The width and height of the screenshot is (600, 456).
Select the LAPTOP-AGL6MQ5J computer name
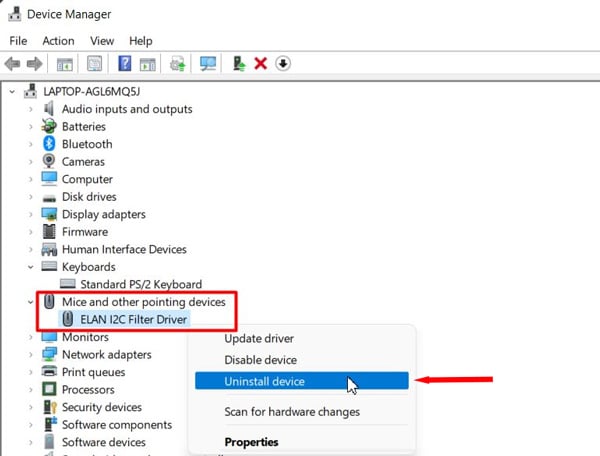91,92
